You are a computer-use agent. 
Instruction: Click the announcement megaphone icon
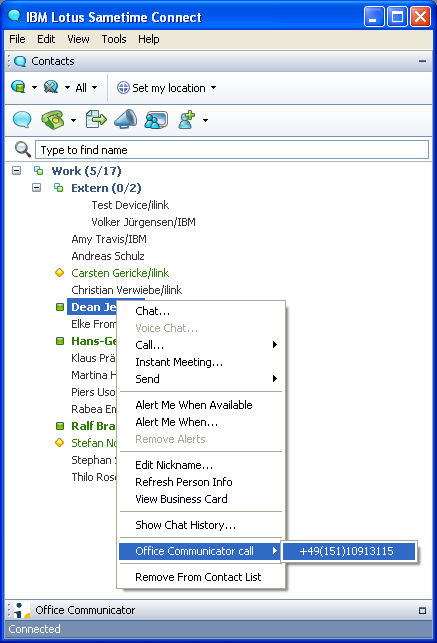tap(125, 119)
